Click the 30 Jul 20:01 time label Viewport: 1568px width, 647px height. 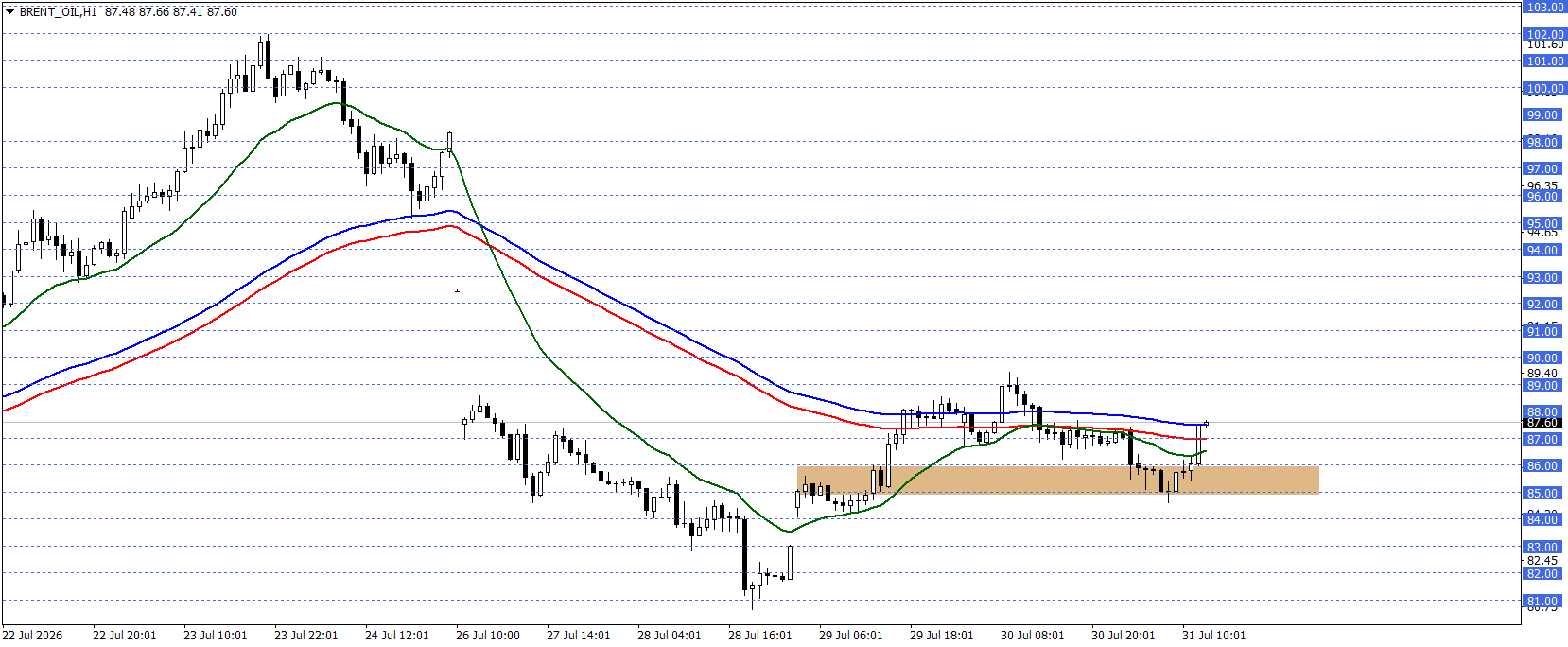[x=1123, y=635]
